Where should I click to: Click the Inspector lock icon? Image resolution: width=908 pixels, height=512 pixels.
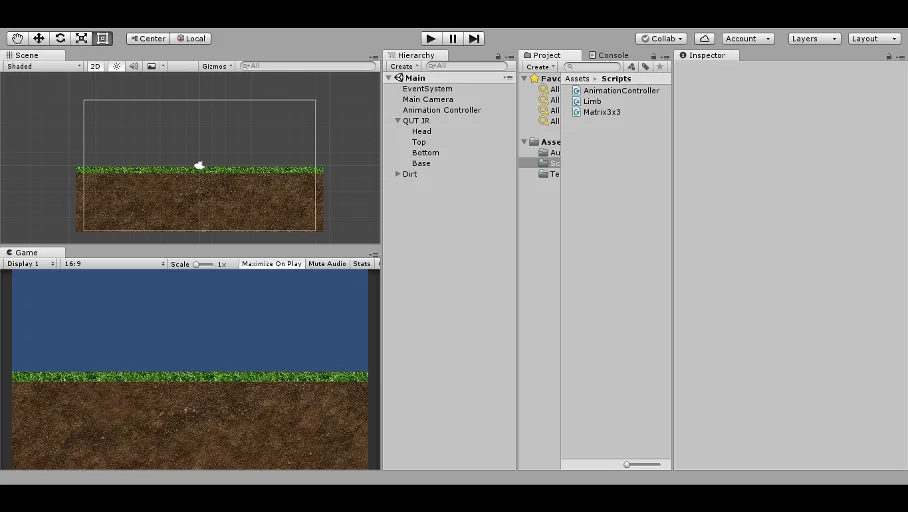[x=889, y=56]
